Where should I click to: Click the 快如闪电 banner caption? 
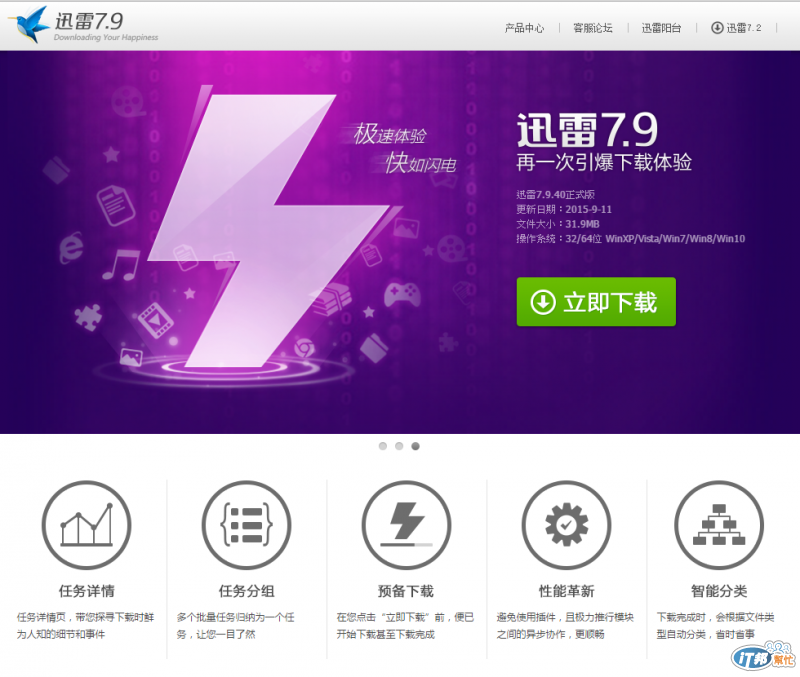click(x=421, y=163)
